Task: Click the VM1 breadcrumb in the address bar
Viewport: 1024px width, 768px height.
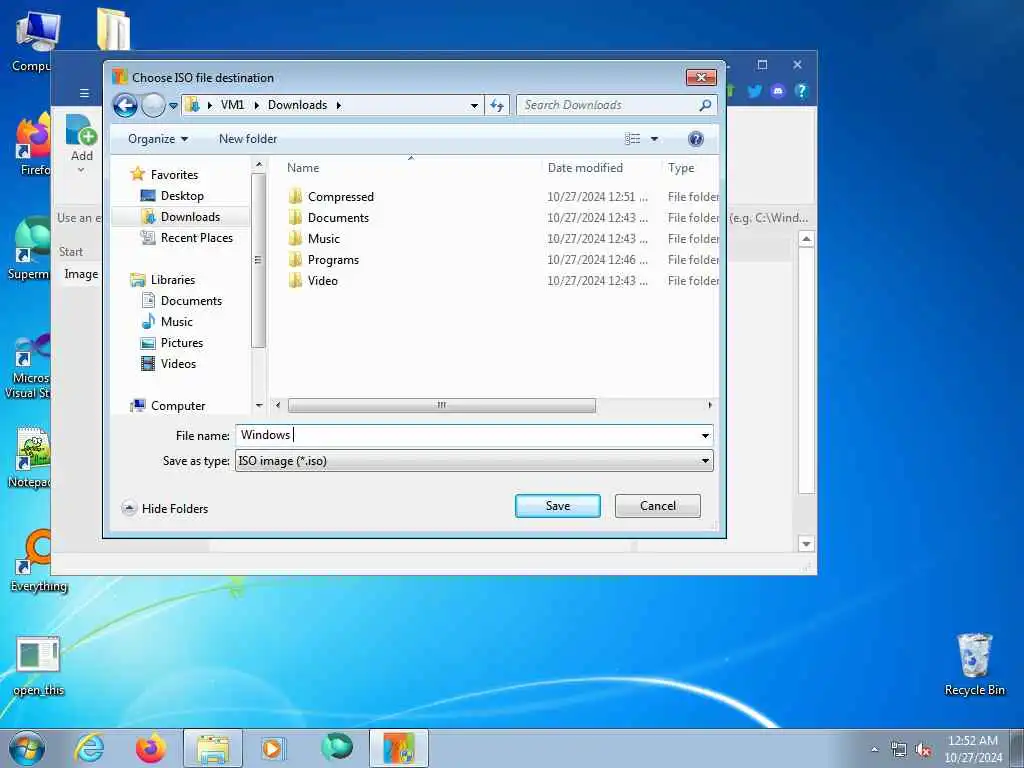Action: point(232,104)
